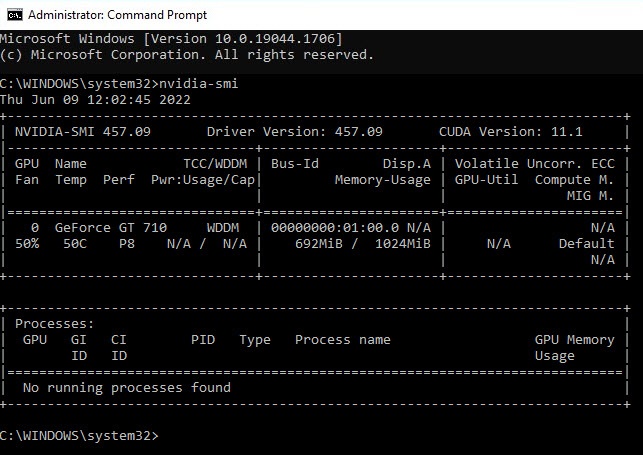
Task: Click the NVIDIA-SMI 457.09 text
Action: point(83,132)
